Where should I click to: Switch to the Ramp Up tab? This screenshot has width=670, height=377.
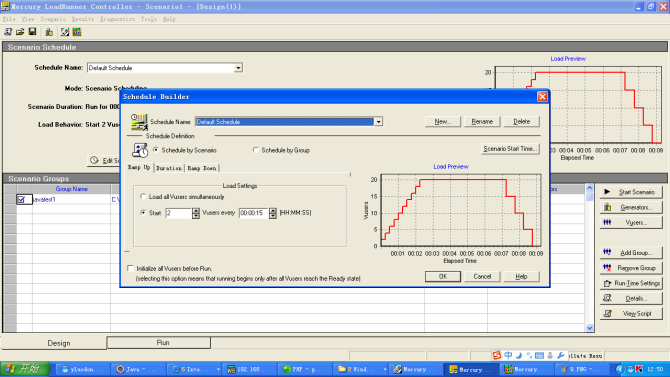coord(139,168)
